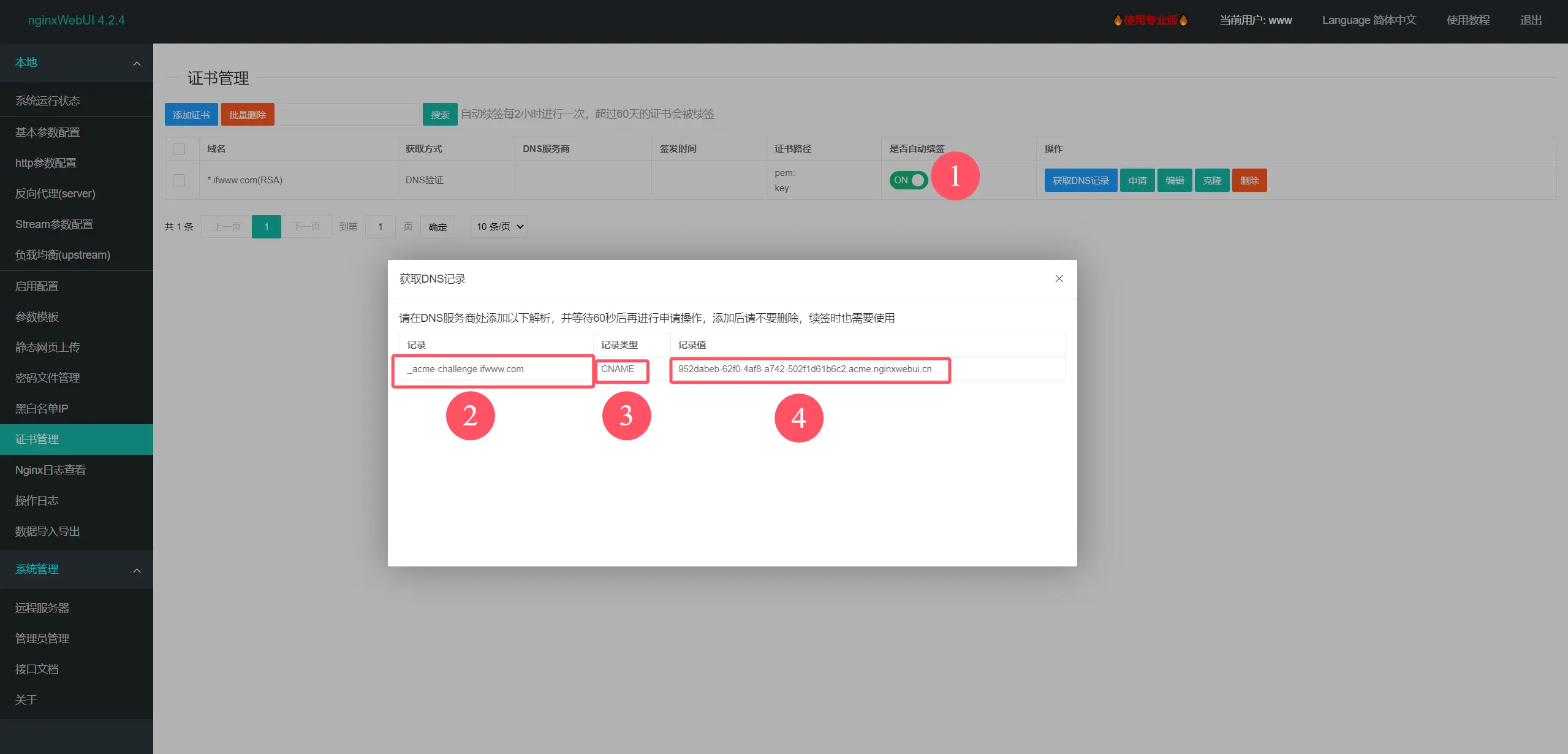Click the 添加证书 button
This screenshot has width=1568, height=754.
pyautogui.click(x=191, y=115)
